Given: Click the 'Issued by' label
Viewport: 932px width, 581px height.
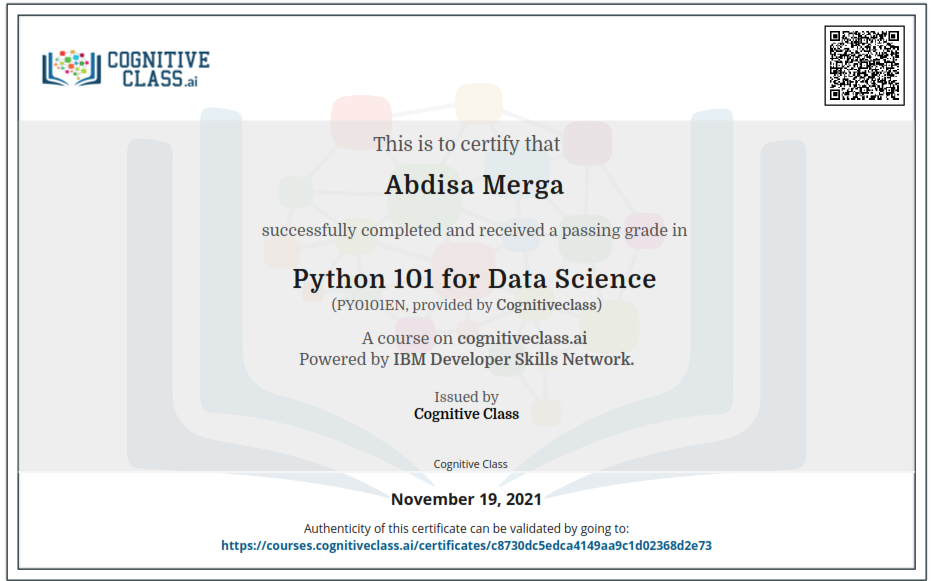Looking at the screenshot, I should [x=466, y=396].
